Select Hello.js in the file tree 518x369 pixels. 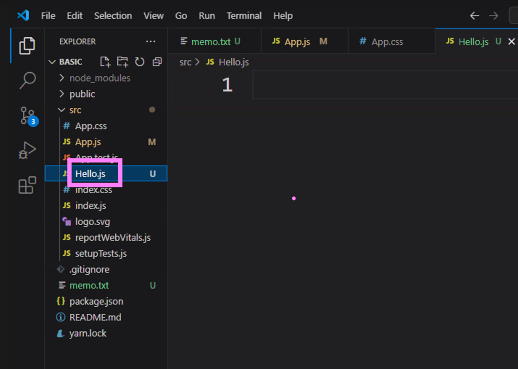[106, 174]
